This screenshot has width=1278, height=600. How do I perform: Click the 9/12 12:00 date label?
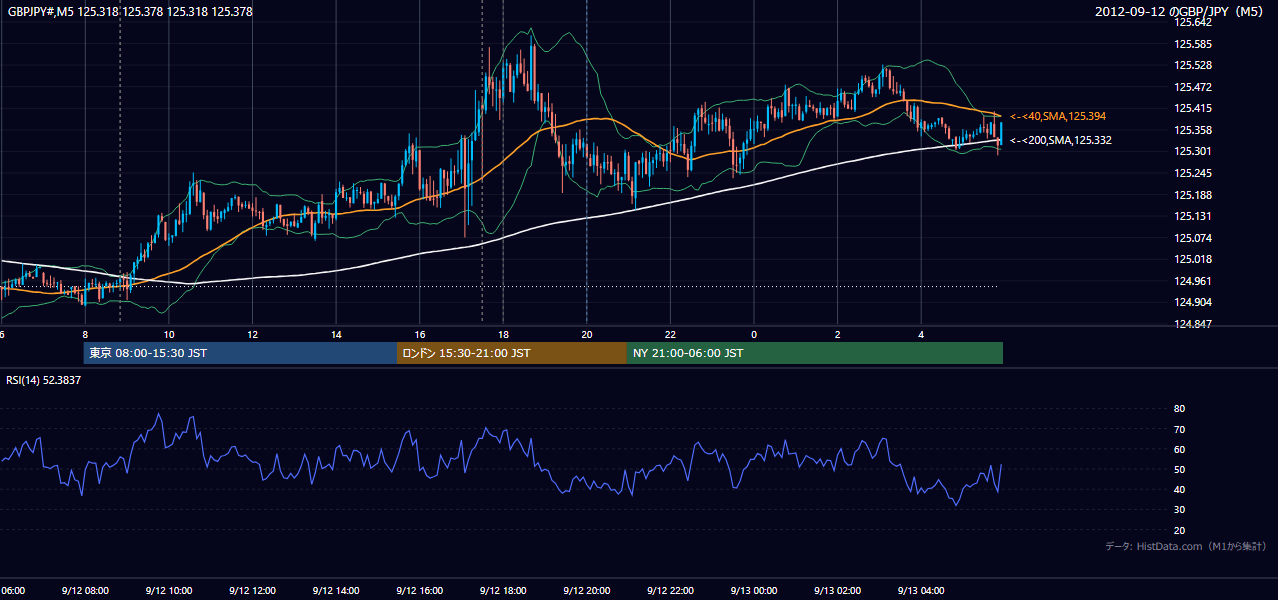click(252, 591)
